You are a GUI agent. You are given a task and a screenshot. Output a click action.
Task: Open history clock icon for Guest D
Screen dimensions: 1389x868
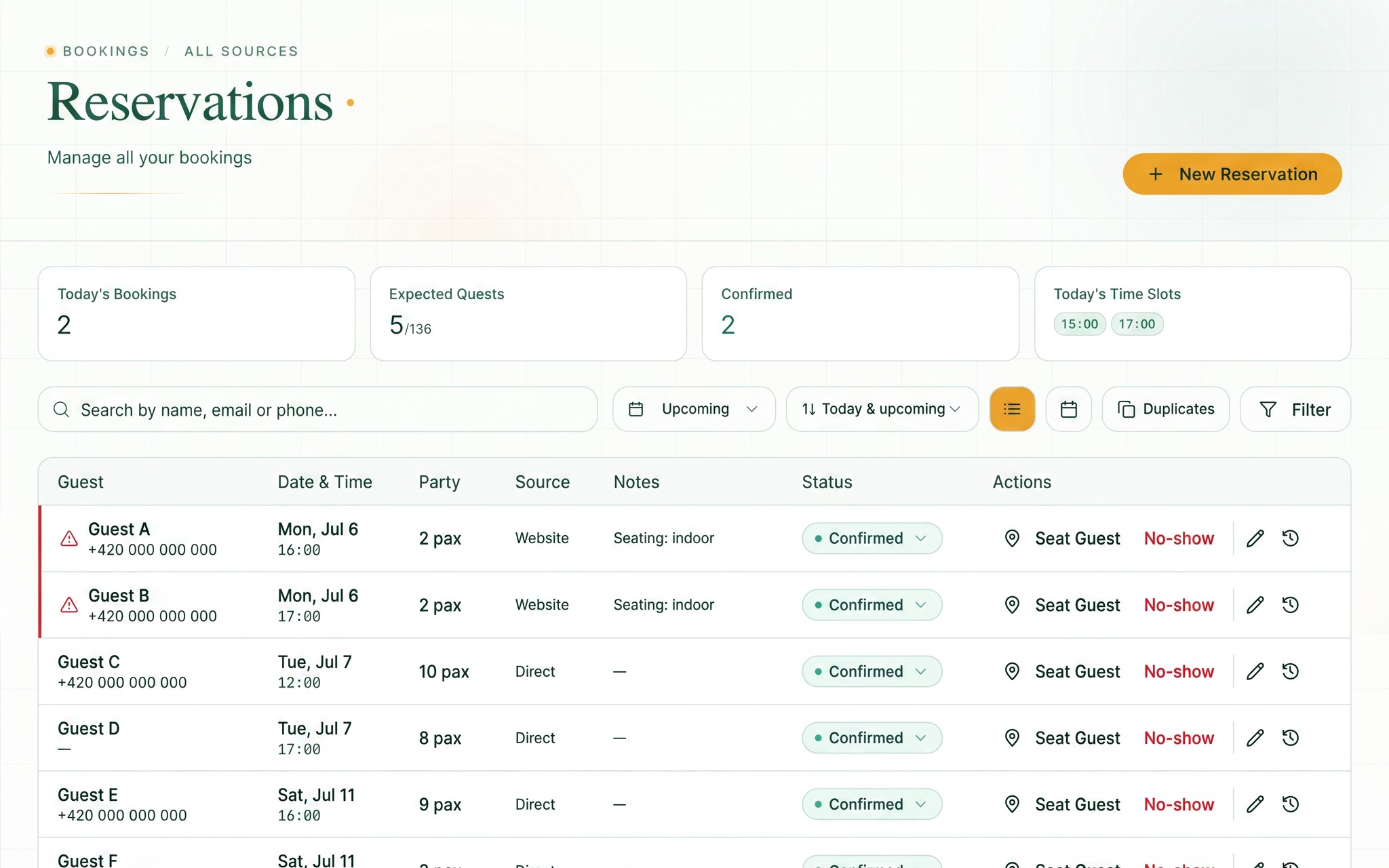[x=1291, y=738]
